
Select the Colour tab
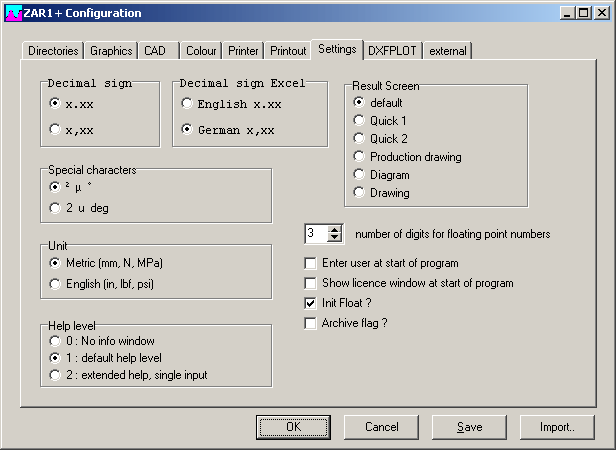point(201,50)
